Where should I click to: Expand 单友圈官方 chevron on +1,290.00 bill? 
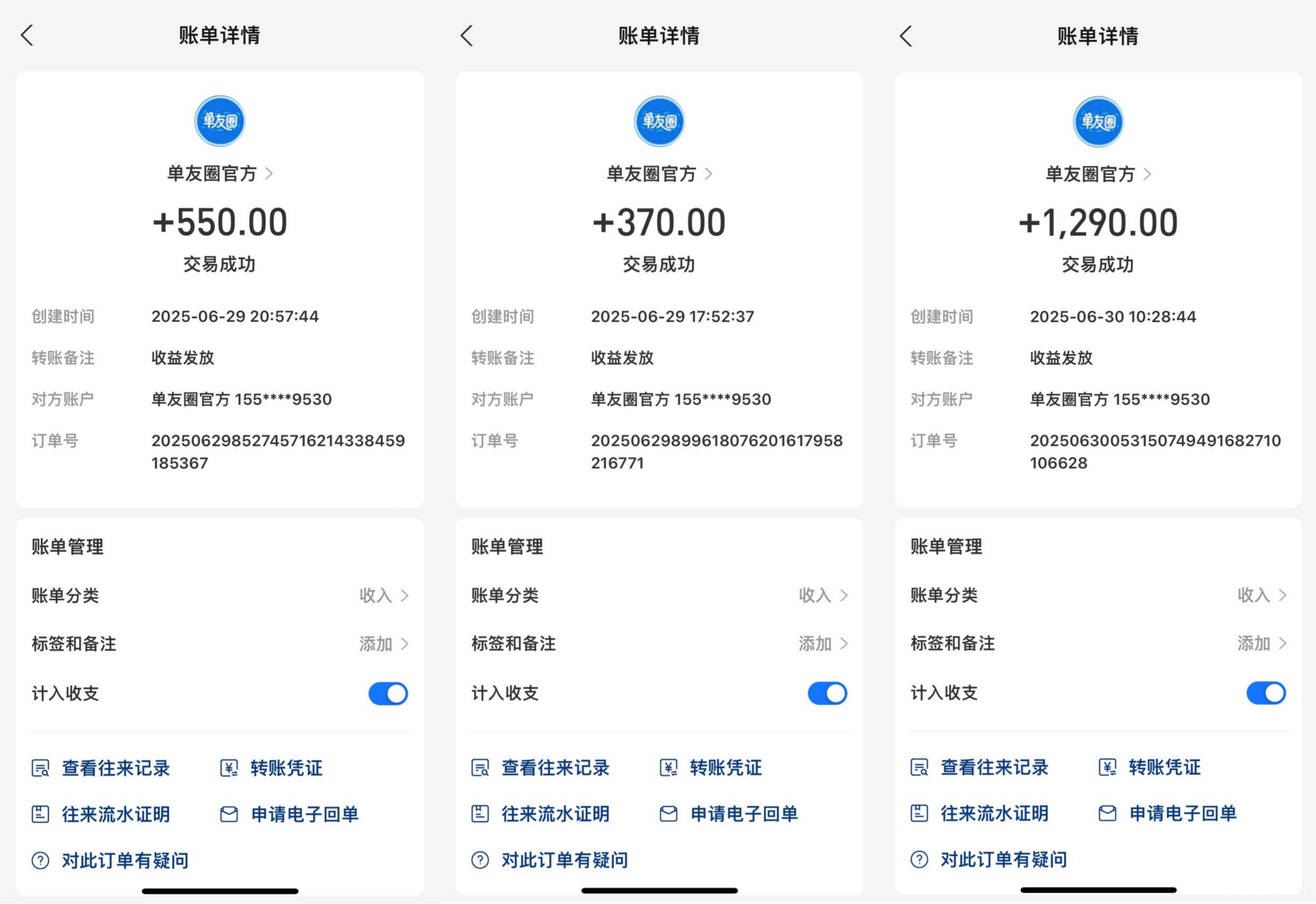point(1147,174)
